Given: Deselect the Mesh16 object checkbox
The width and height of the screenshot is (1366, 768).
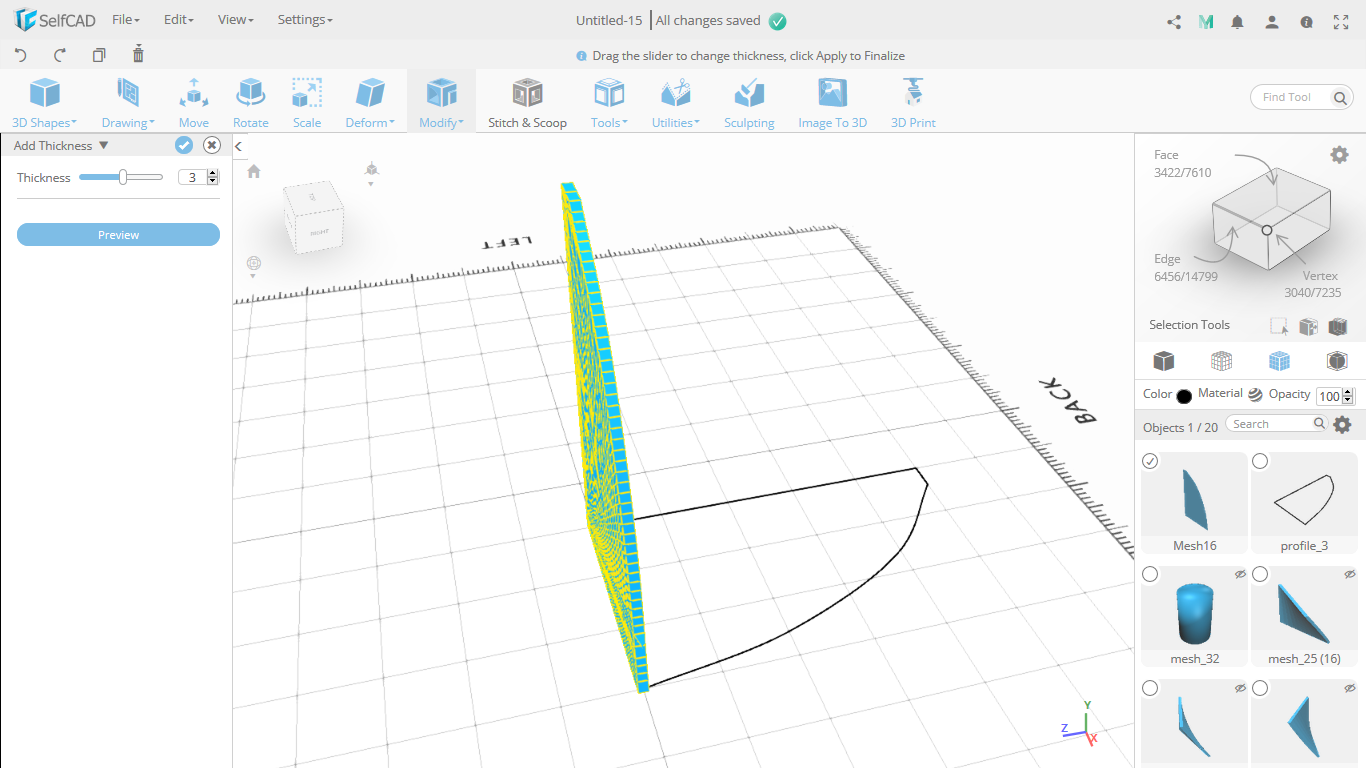Looking at the screenshot, I should 1150,461.
